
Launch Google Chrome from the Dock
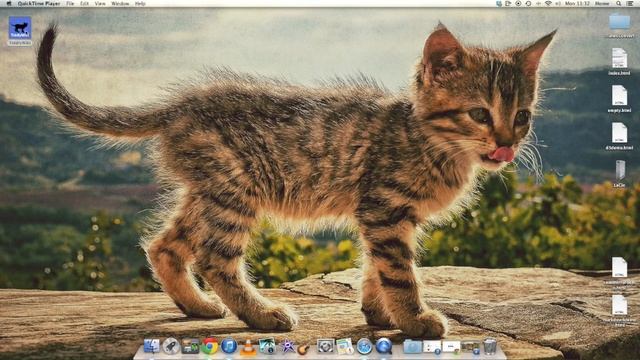tap(210, 346)
